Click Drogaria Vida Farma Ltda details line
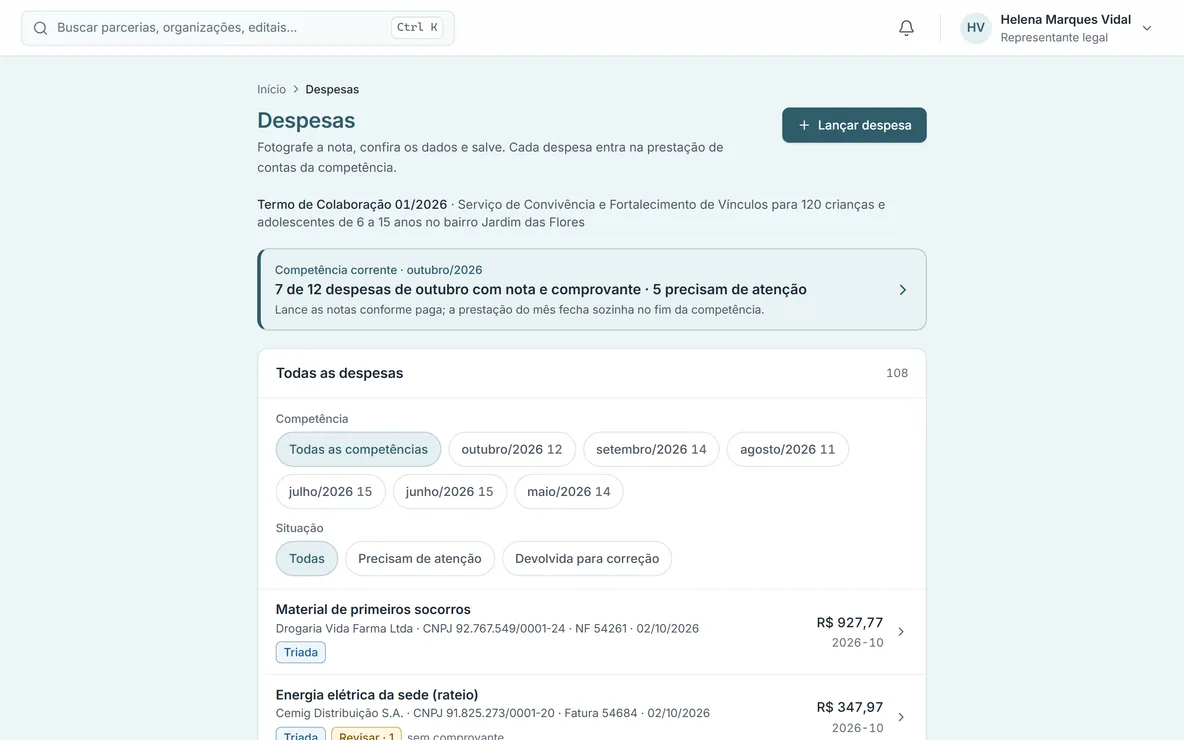 coord(487,628)
